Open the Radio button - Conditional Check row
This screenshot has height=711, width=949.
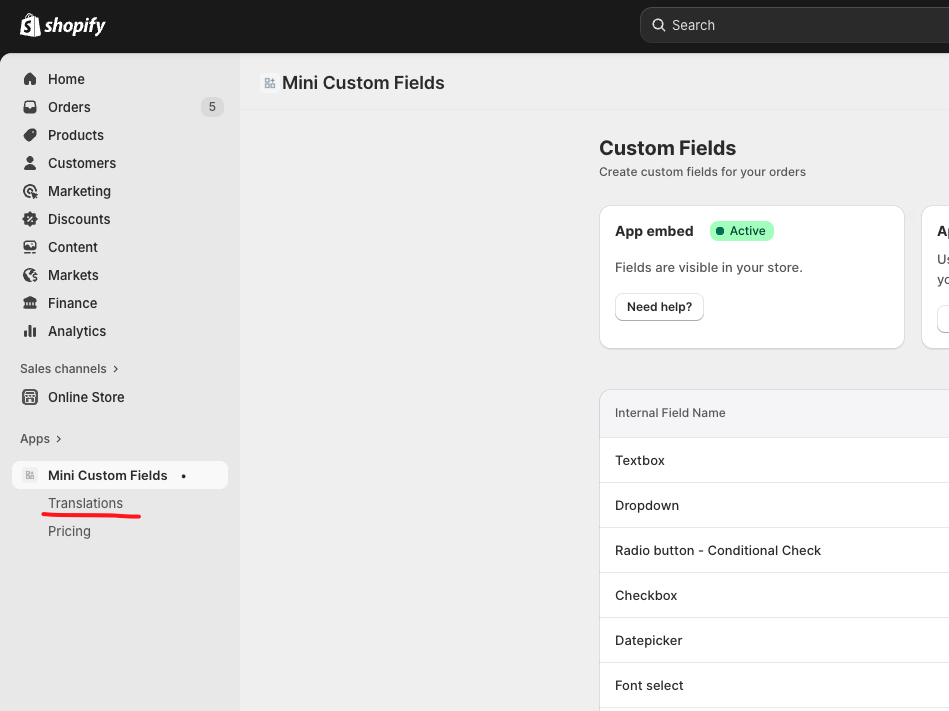click(717, 550)
